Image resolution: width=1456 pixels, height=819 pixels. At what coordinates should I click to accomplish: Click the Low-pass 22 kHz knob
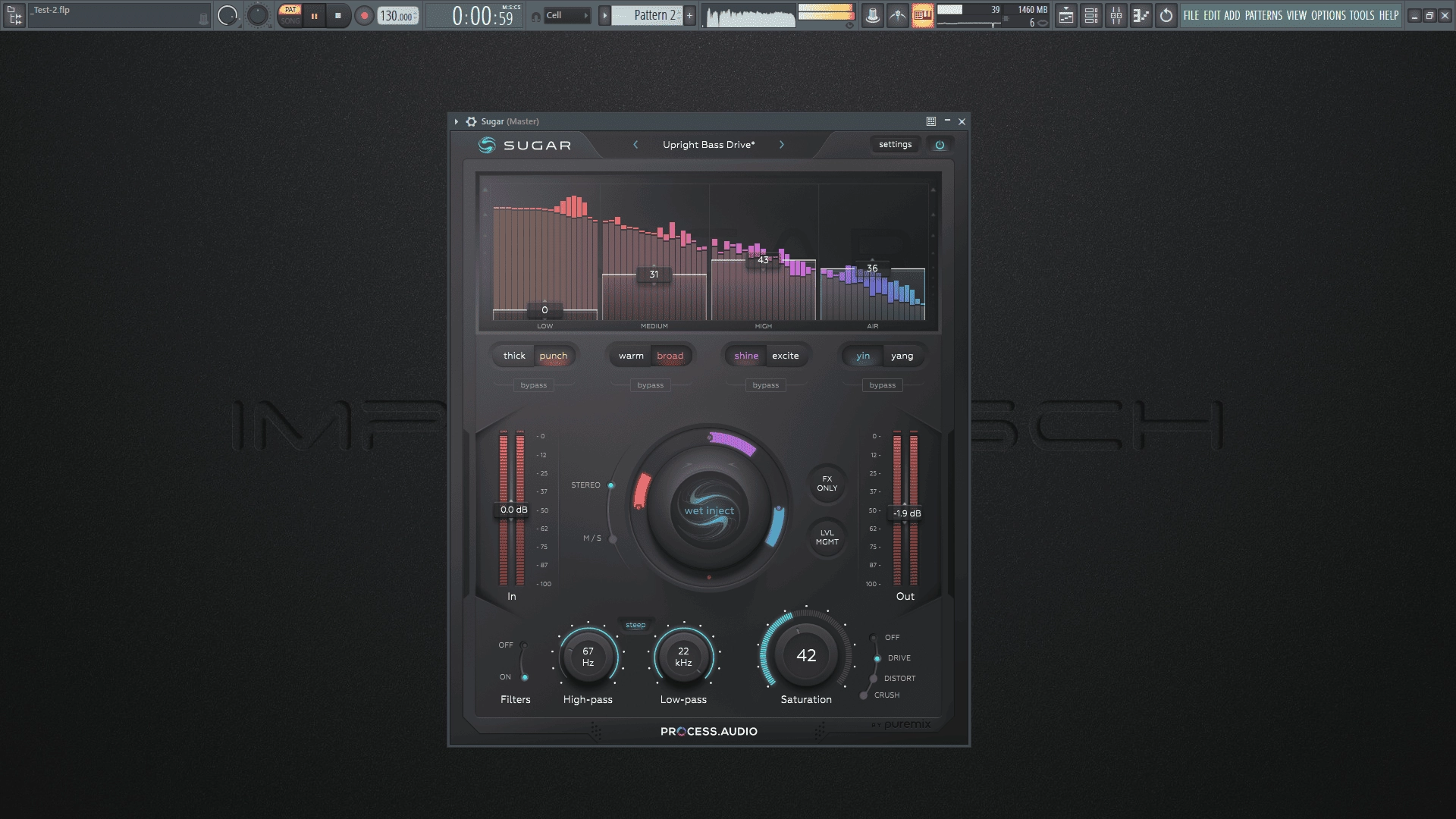683,657
